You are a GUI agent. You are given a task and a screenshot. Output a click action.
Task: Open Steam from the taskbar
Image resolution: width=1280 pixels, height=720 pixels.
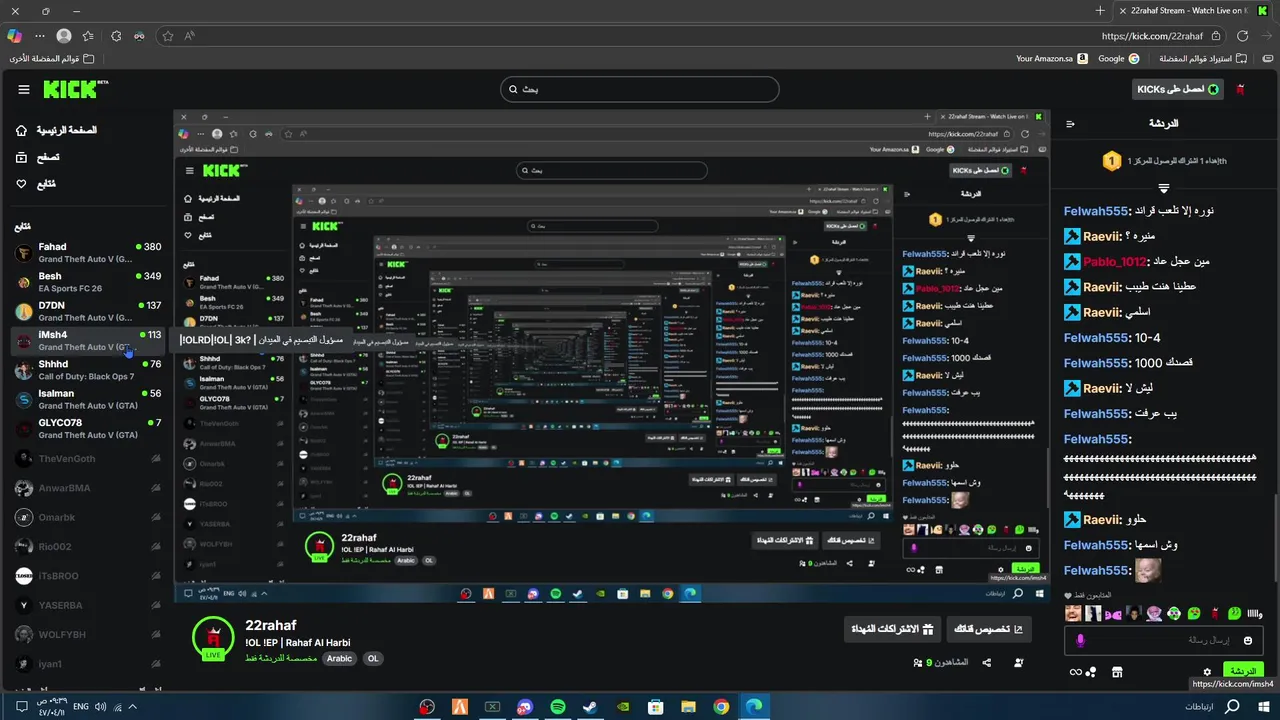pyautogui.click(x=590, y=707)
